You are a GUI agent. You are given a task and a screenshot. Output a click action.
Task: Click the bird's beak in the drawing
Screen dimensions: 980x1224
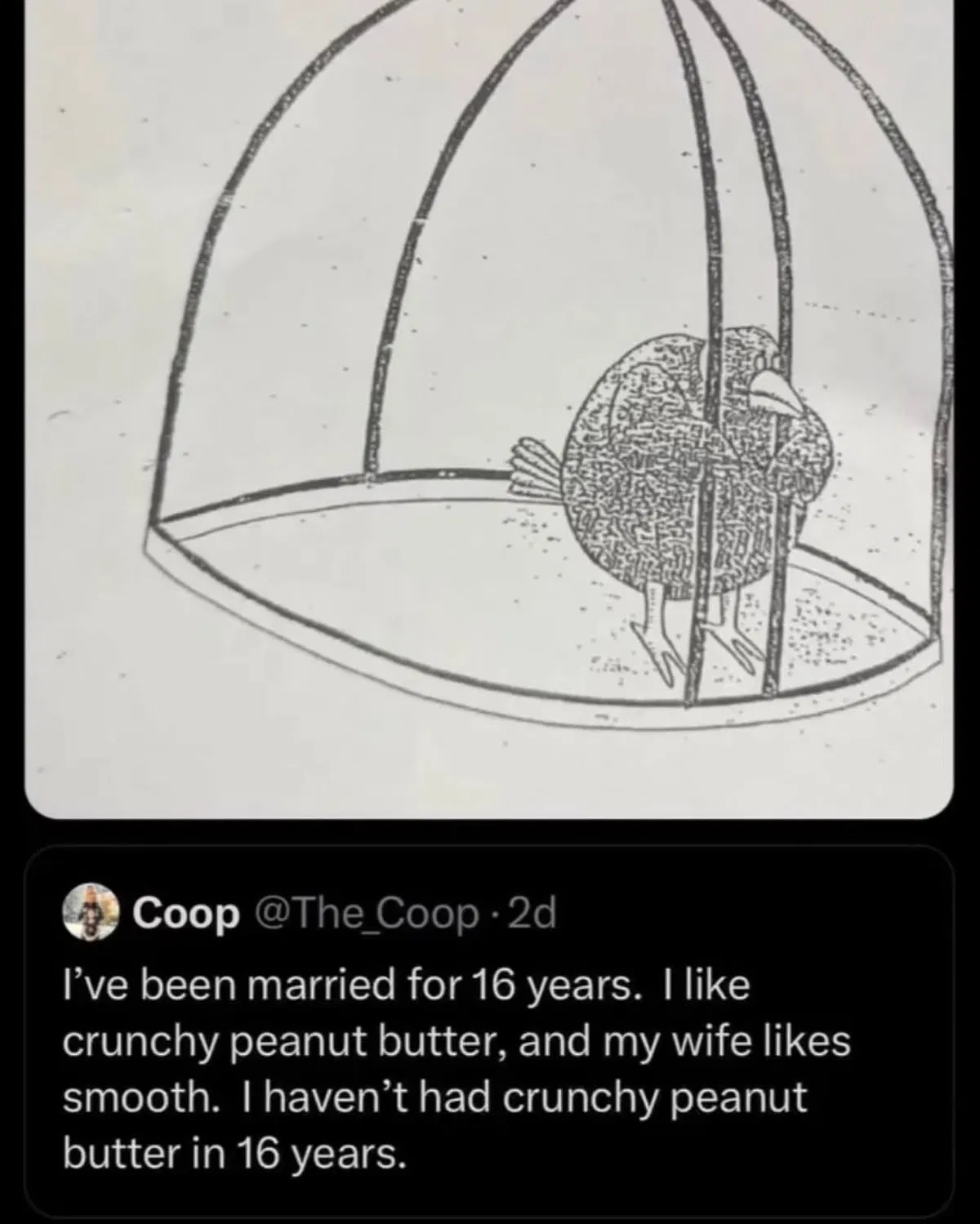(778, 390)
